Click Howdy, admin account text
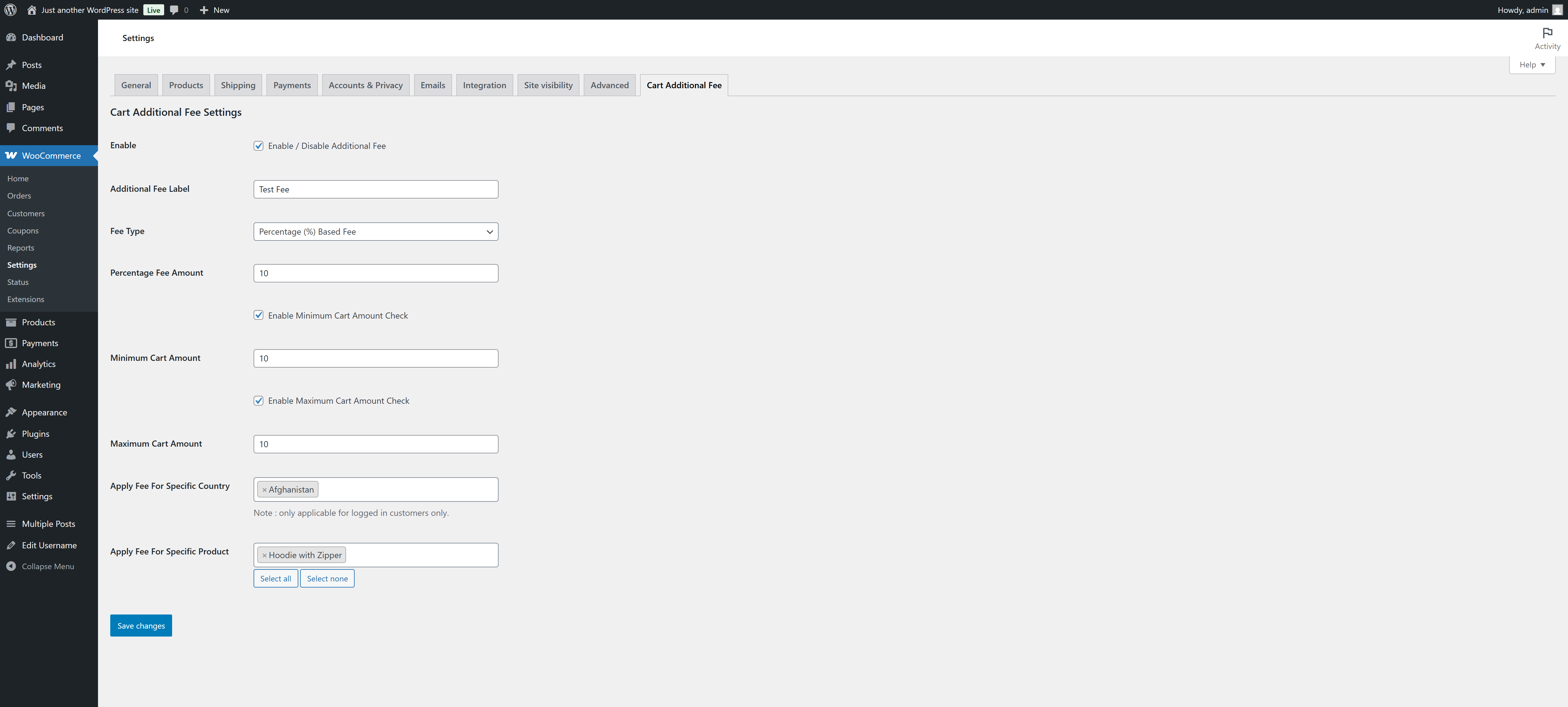The width and height of the screenshot is (1568, 707). coord(1522,10)
